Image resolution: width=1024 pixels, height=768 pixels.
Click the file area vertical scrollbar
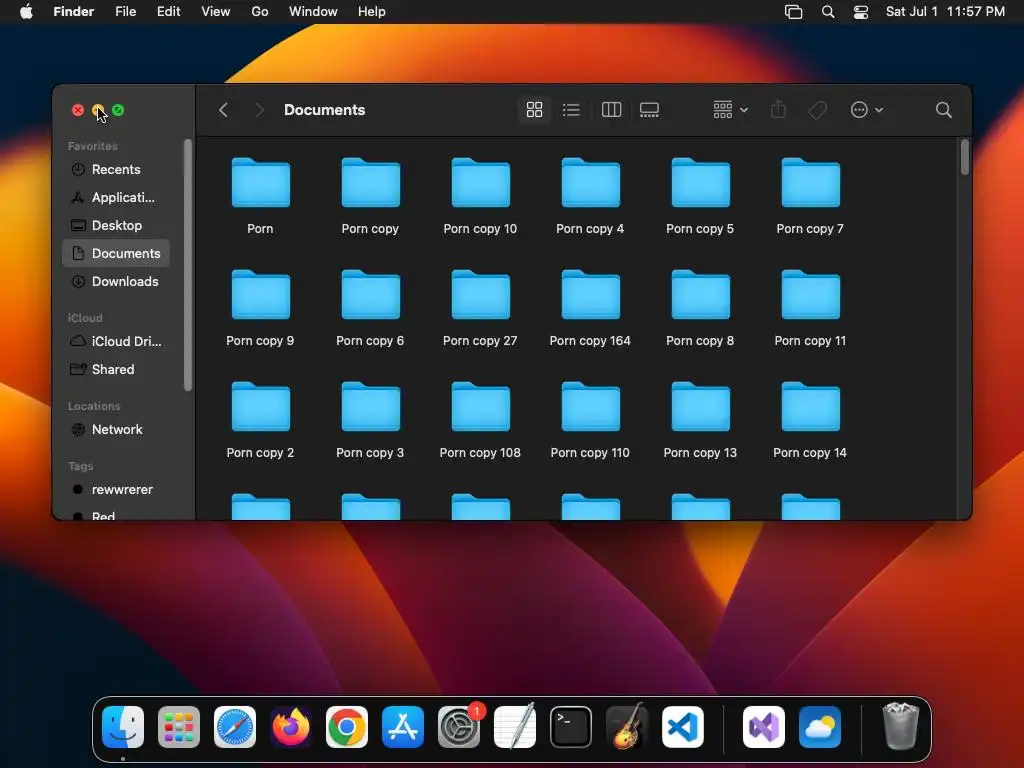965,157
